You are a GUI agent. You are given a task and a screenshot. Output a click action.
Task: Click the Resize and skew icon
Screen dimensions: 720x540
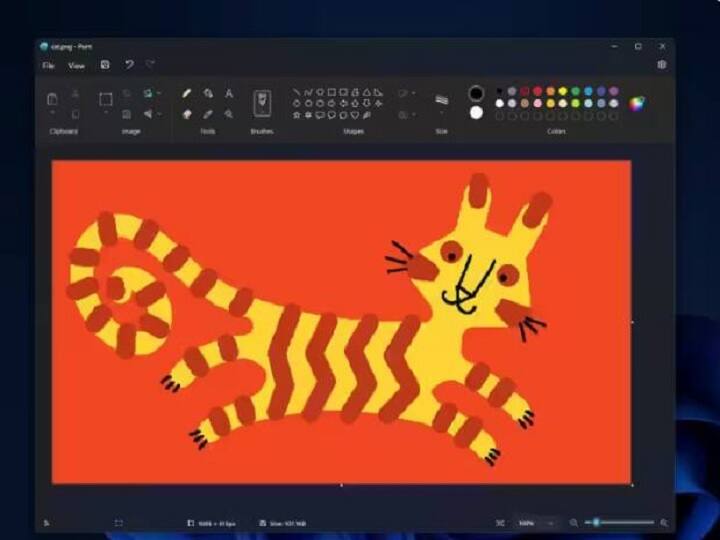(x=127, y=114)
